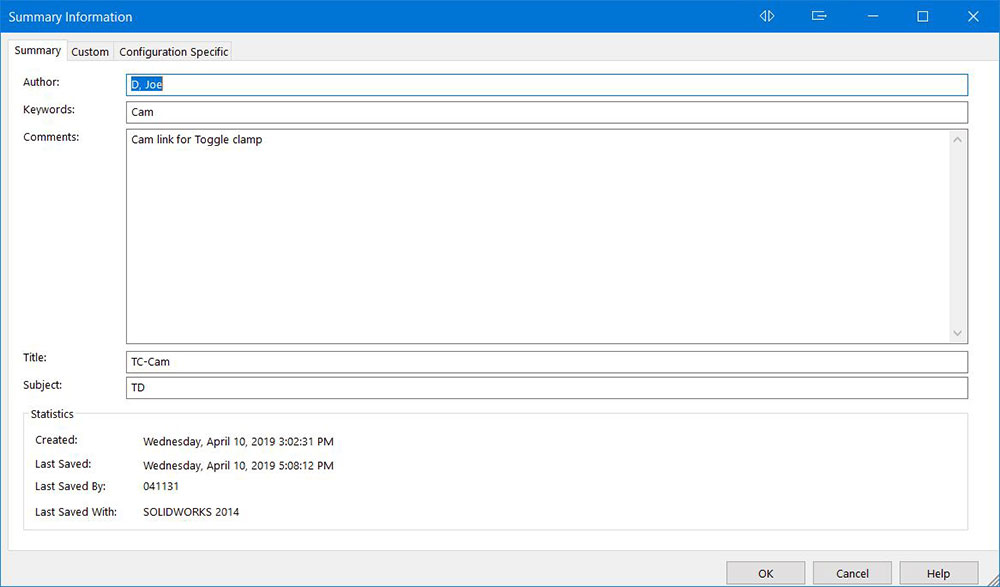Maximize the Summary Information dialog
The width and height of the screenshot is (1000, 587).
[923, 16]
